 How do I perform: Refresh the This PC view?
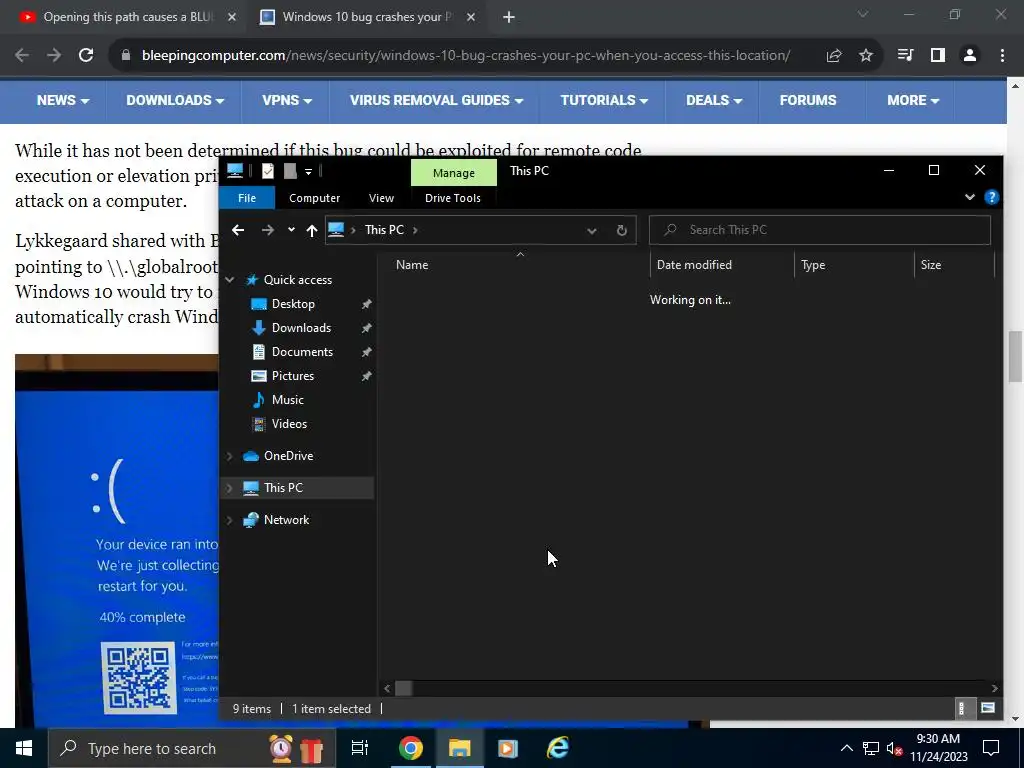point(622,231)
